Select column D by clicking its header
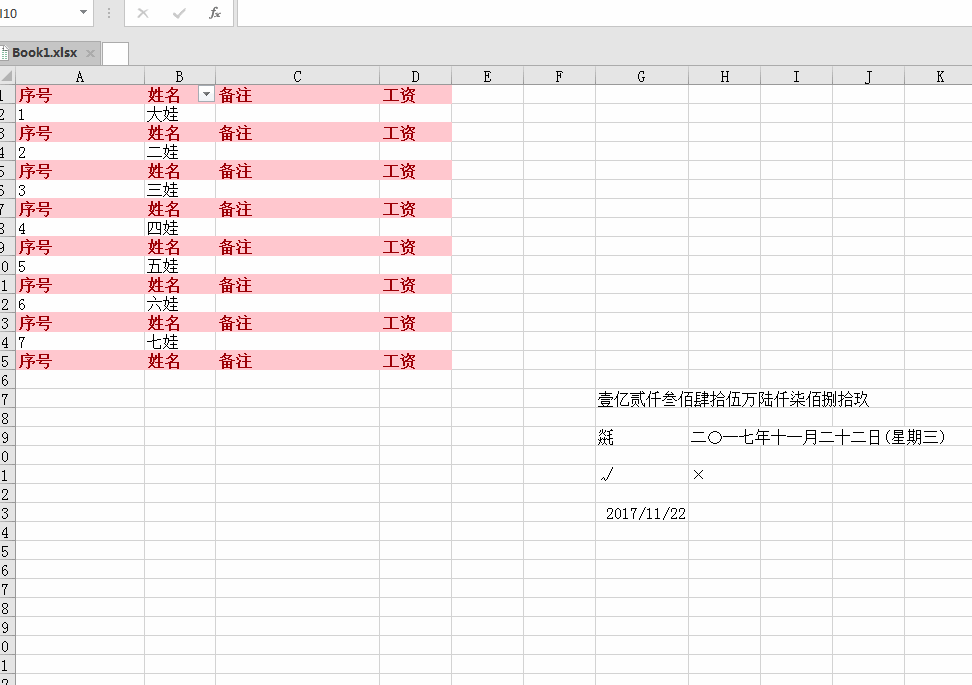The width and height of the screenshot is (972, 685). [x=414, y=76]
